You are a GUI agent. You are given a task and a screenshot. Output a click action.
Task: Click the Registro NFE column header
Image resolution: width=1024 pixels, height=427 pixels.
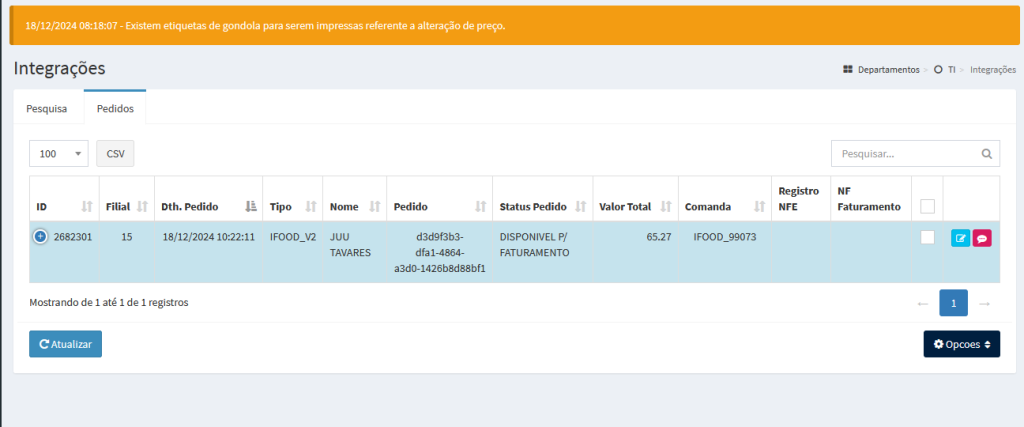coord(801,198)
